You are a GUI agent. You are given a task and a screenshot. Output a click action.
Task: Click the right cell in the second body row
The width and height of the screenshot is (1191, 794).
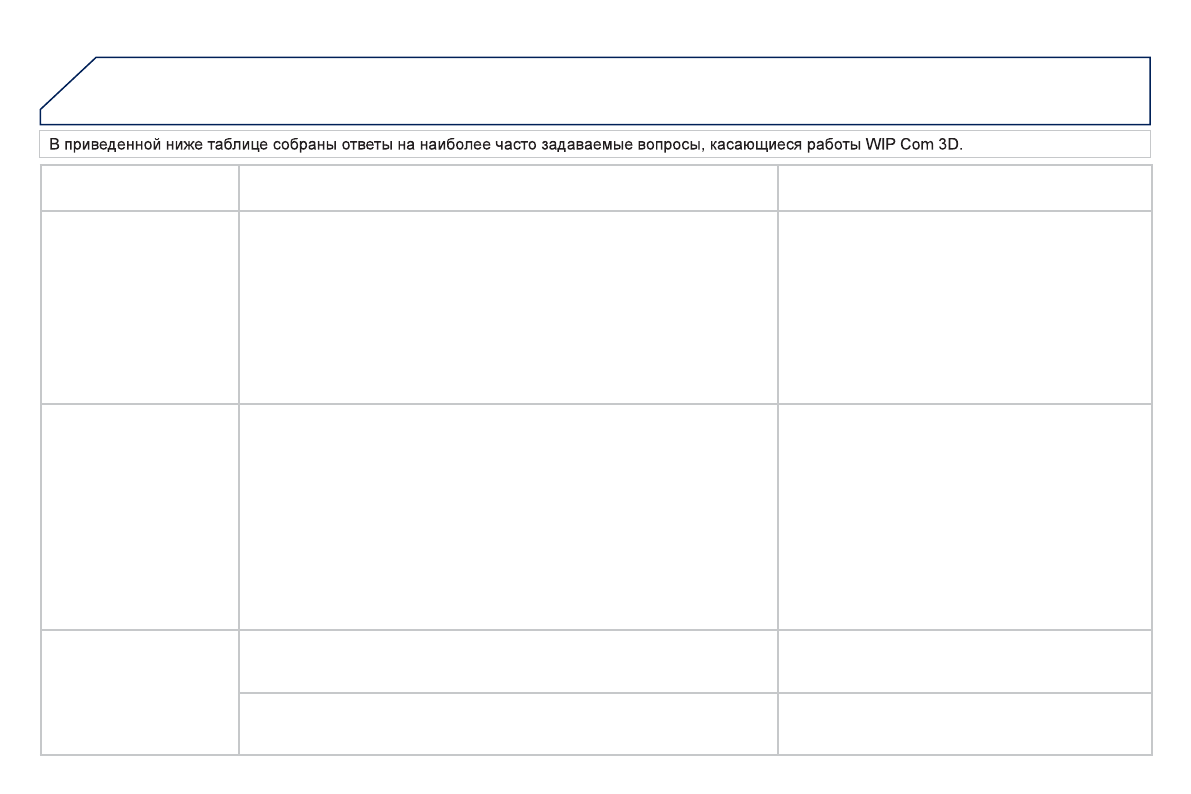(x=964, y=516)
